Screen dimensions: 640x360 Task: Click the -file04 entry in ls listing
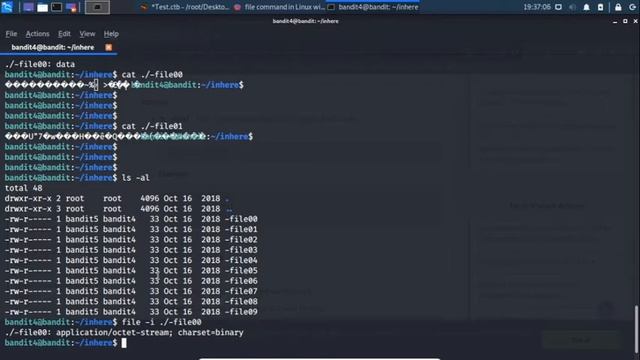[x=241, y=260]
